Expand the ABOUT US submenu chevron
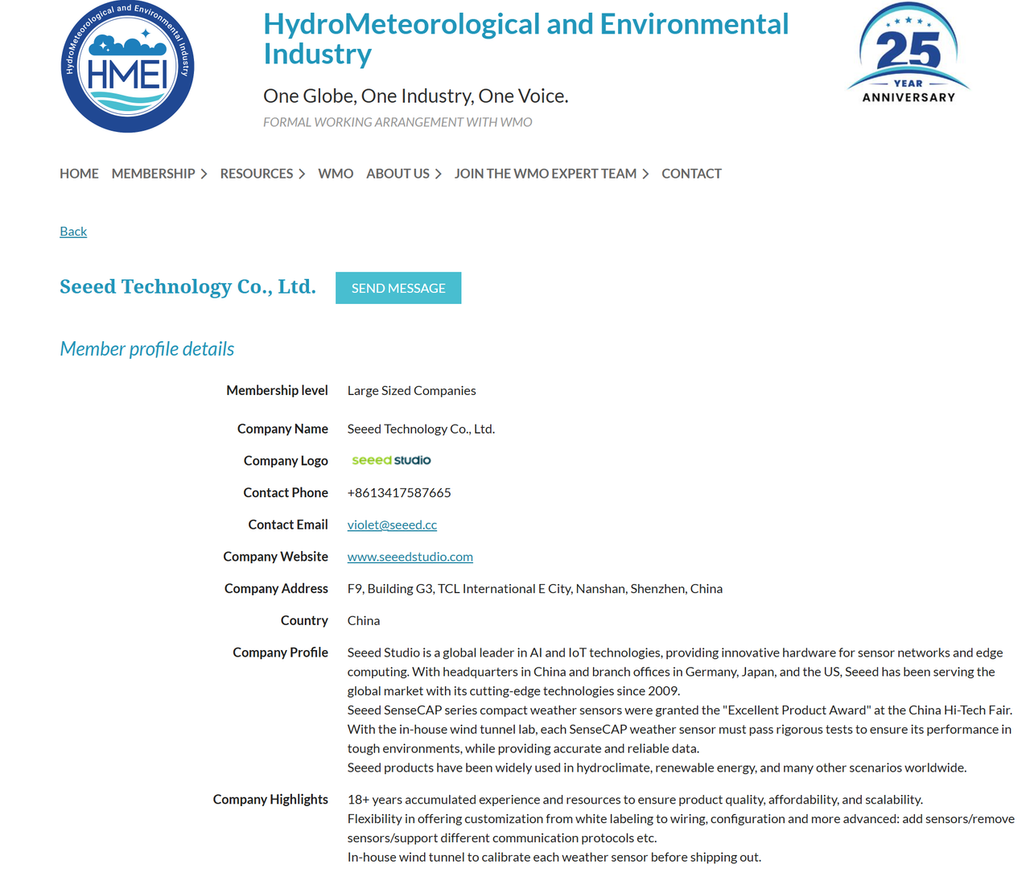Viewport: 1030px width, 872px height. coord(438,174)
